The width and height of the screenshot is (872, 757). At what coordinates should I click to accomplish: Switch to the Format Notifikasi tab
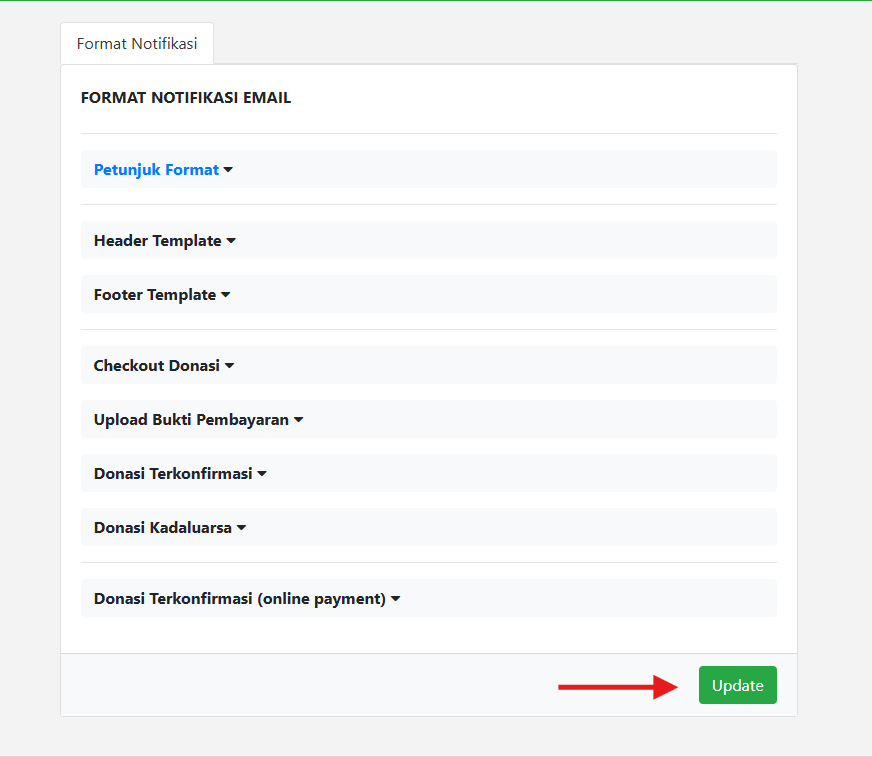coord(137,44)
